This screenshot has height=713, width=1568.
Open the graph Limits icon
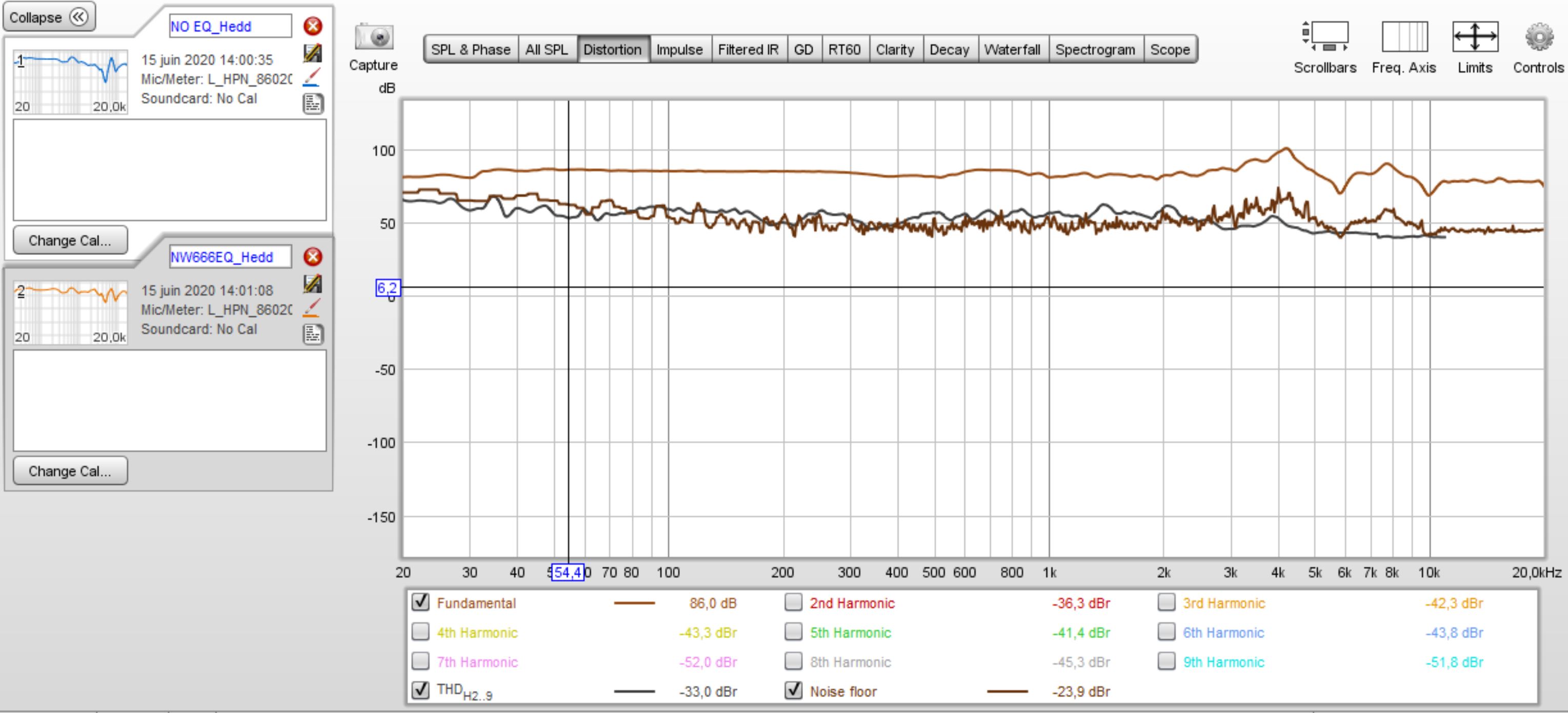pos(1475,36)
